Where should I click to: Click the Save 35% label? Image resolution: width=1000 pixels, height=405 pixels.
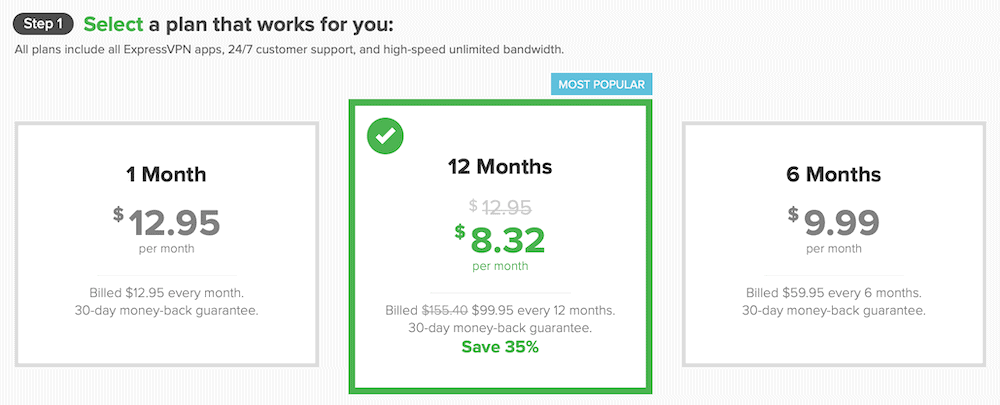[499, 347]
